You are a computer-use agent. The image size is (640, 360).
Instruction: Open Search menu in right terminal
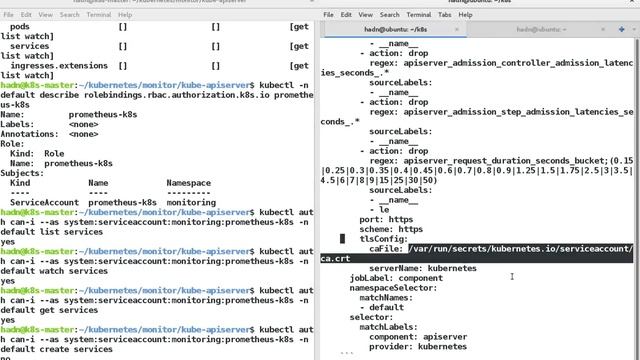[389, 15]
